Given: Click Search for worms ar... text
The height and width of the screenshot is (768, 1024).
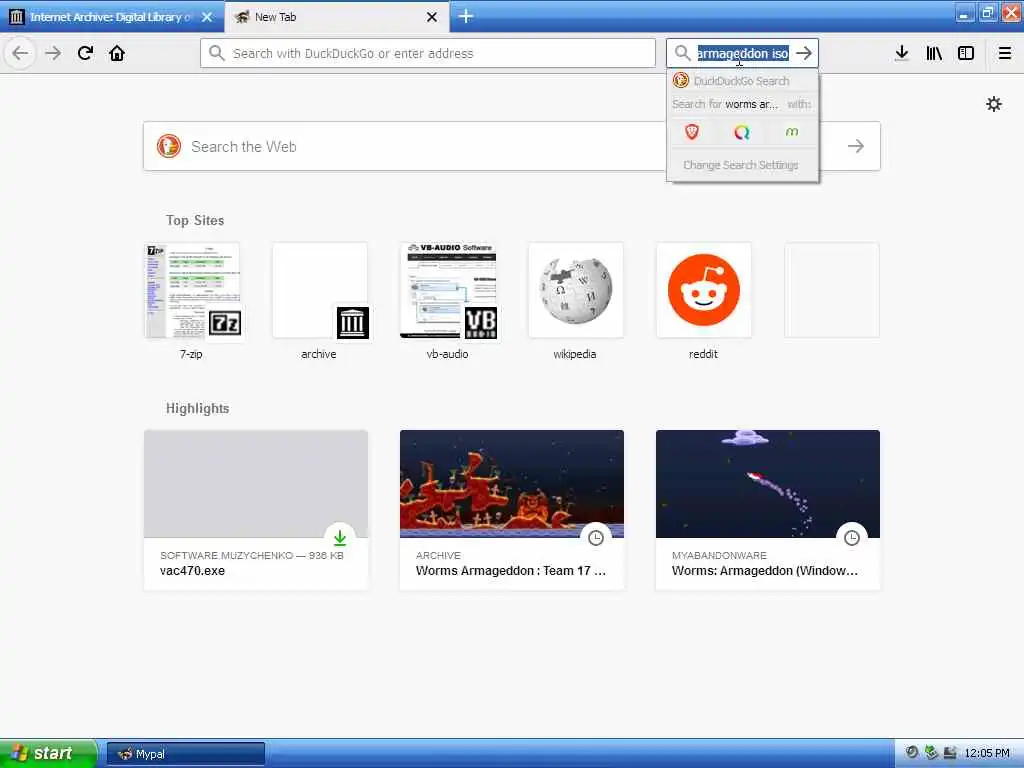Looking at the screenshot, I should (725, 104).
